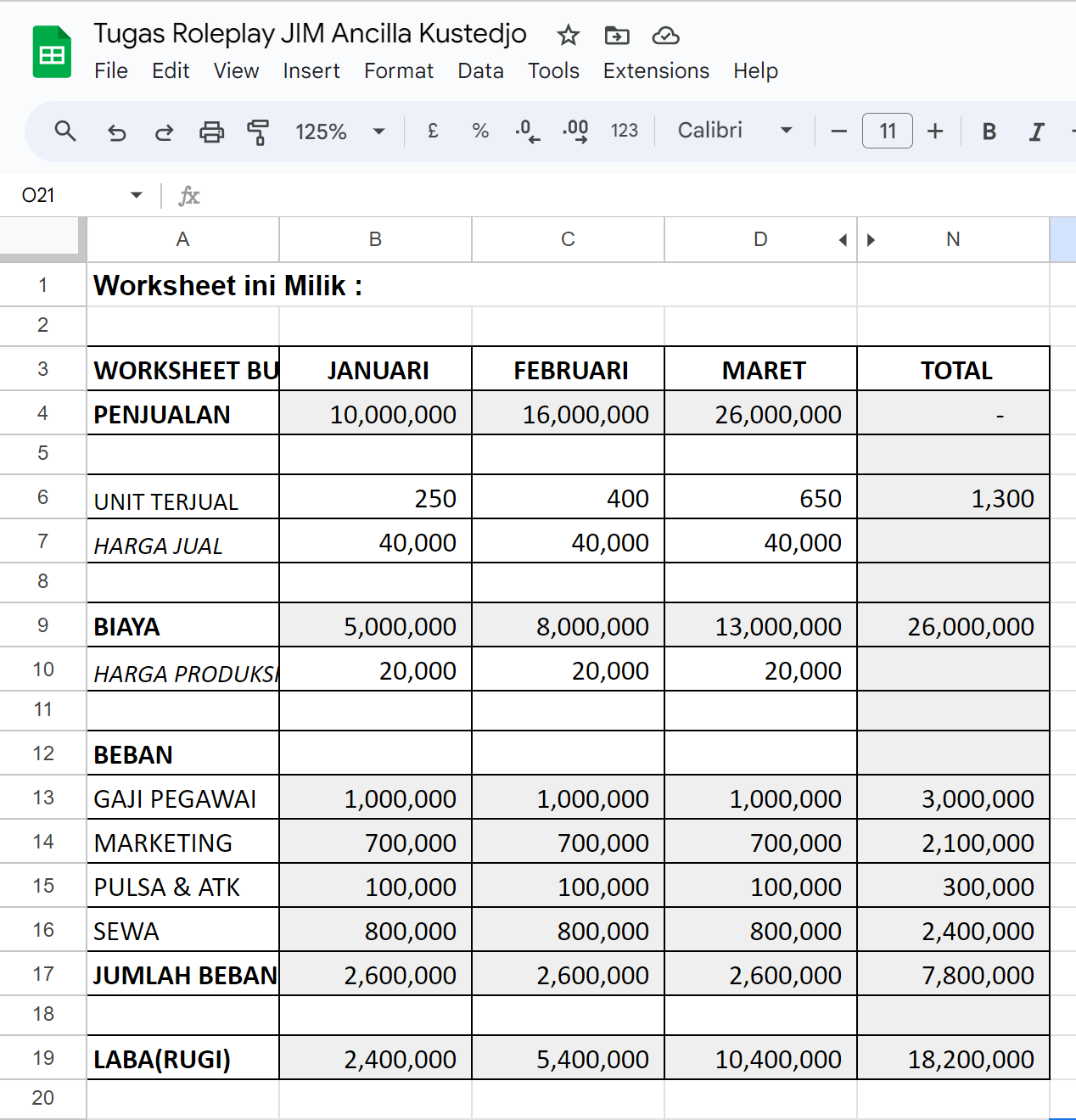
Task: Select column N header
Action: coord(954,239)
